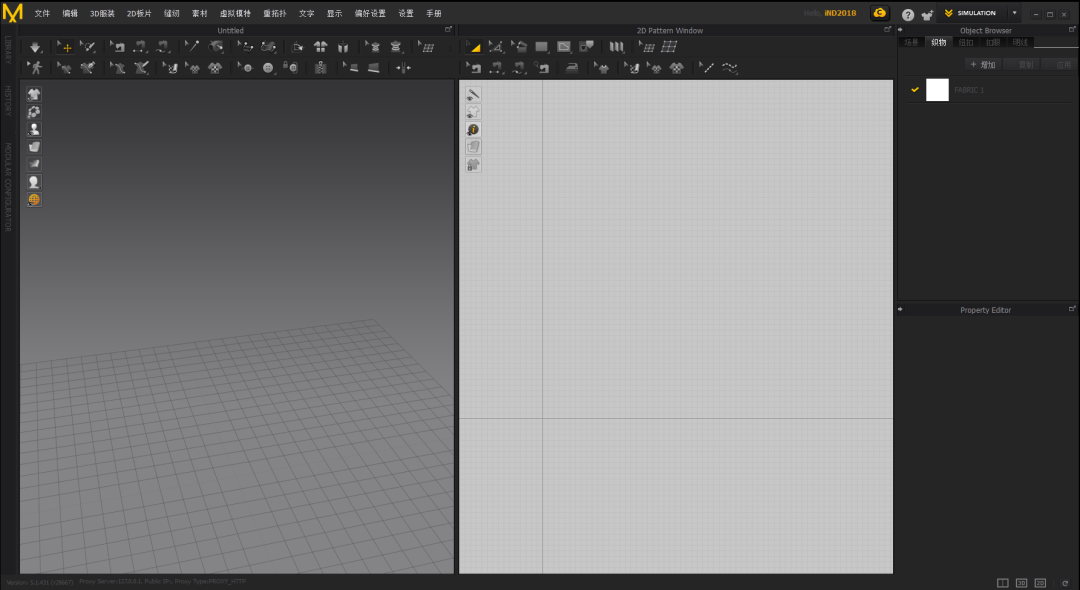This screenshot has height=590, width=1080.
Task: Select the Zipper tool icon
Action: 320,67
